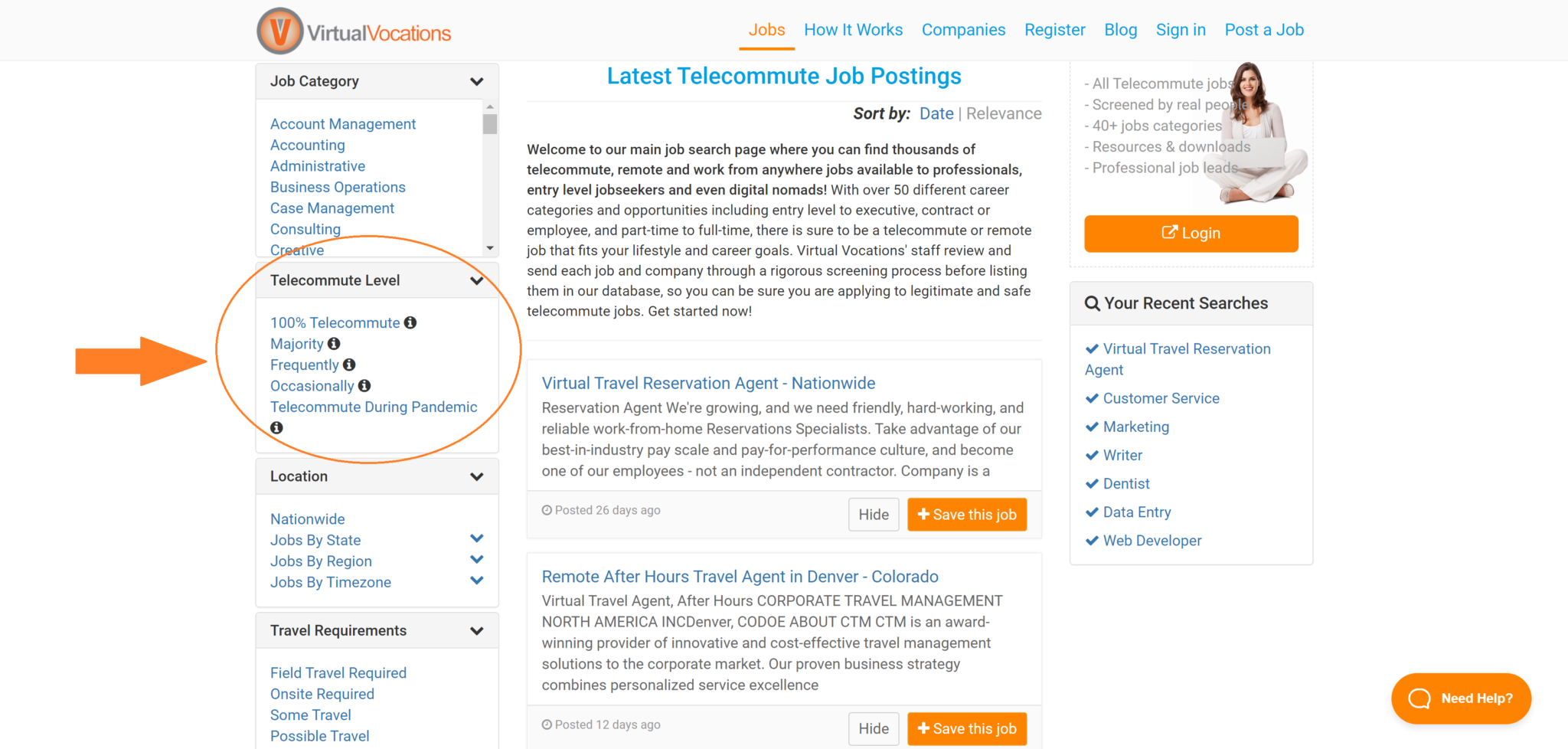Viewport: 1568px width, 749px height.
Task: Open the Jobs nav tab
Action: (766, 30)
